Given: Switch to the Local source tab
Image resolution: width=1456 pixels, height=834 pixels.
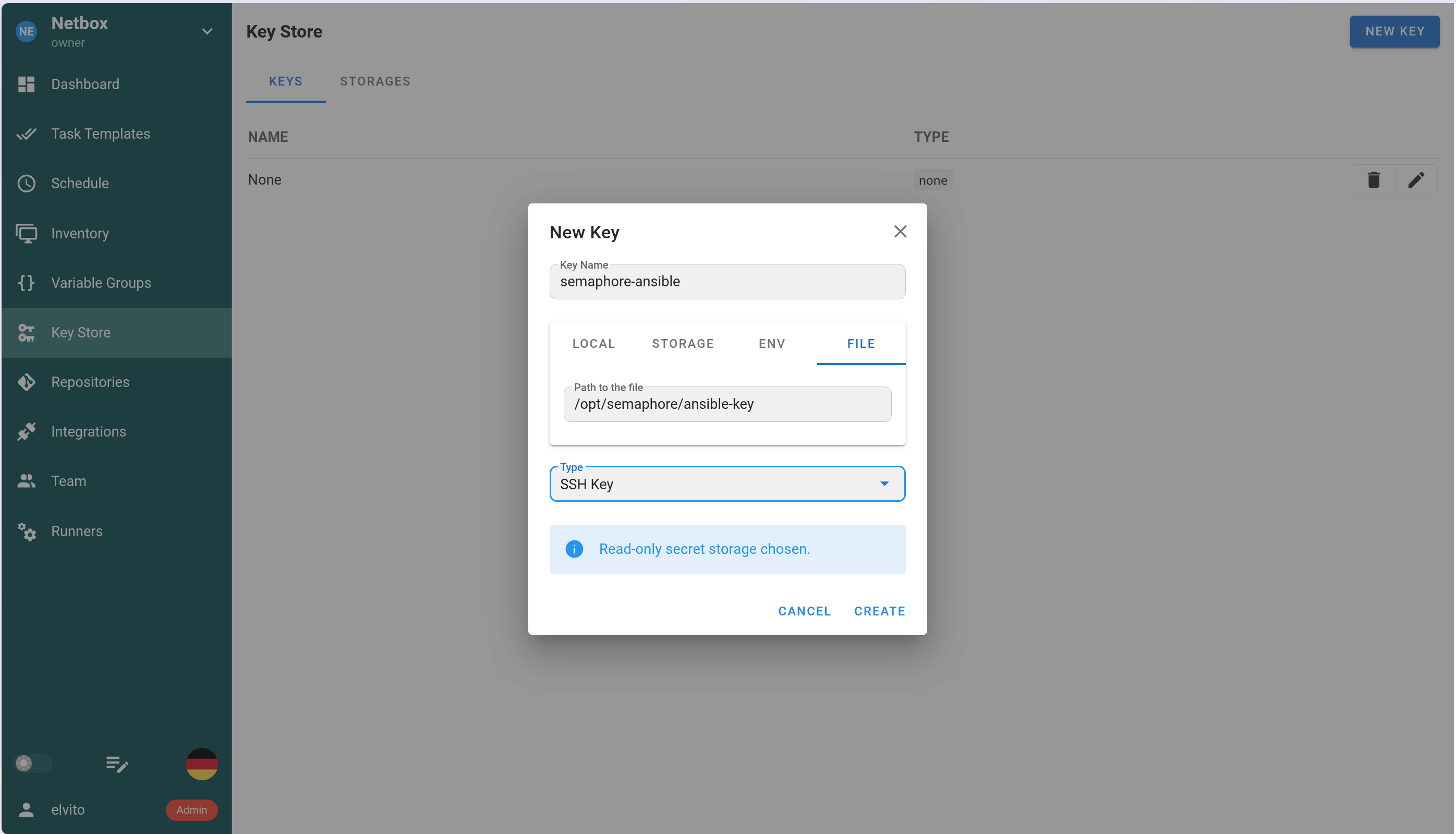Looking at the screenshot, I should [594, 344].
